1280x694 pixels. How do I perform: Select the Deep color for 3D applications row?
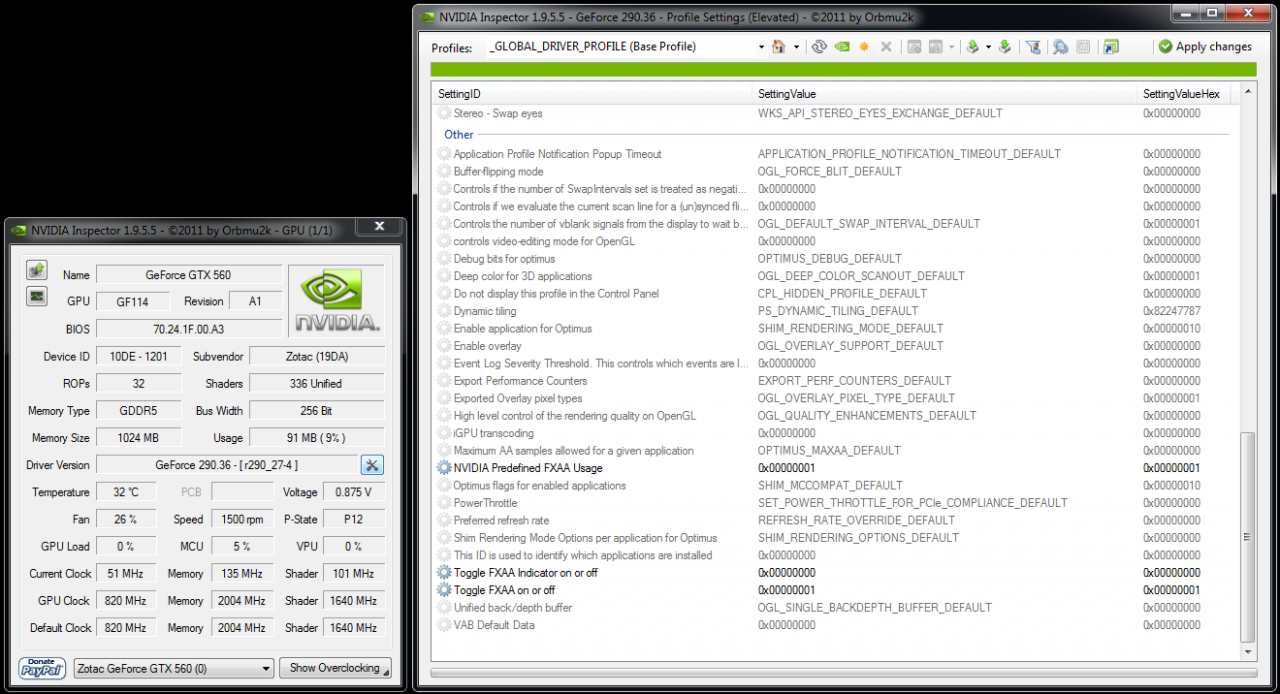click(x=832, y=276)
